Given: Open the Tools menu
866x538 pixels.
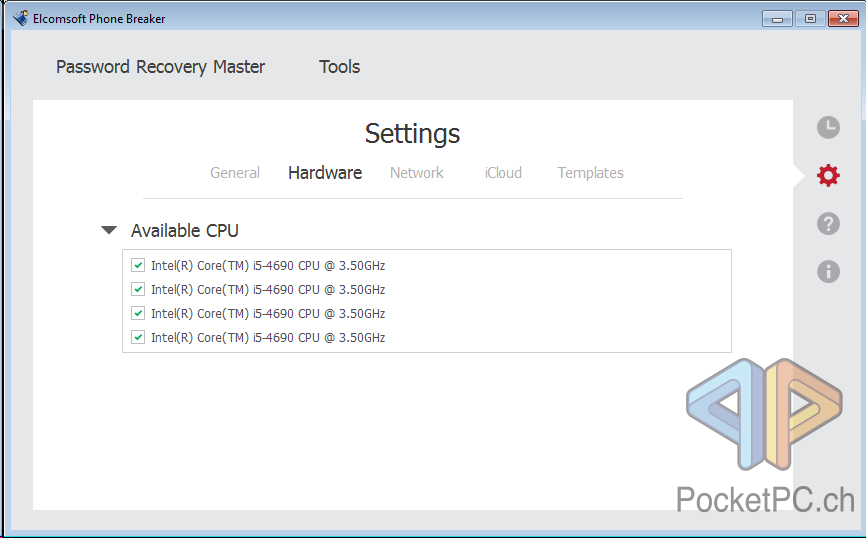Looking at the screenshot, I should [x=340, y=67].
